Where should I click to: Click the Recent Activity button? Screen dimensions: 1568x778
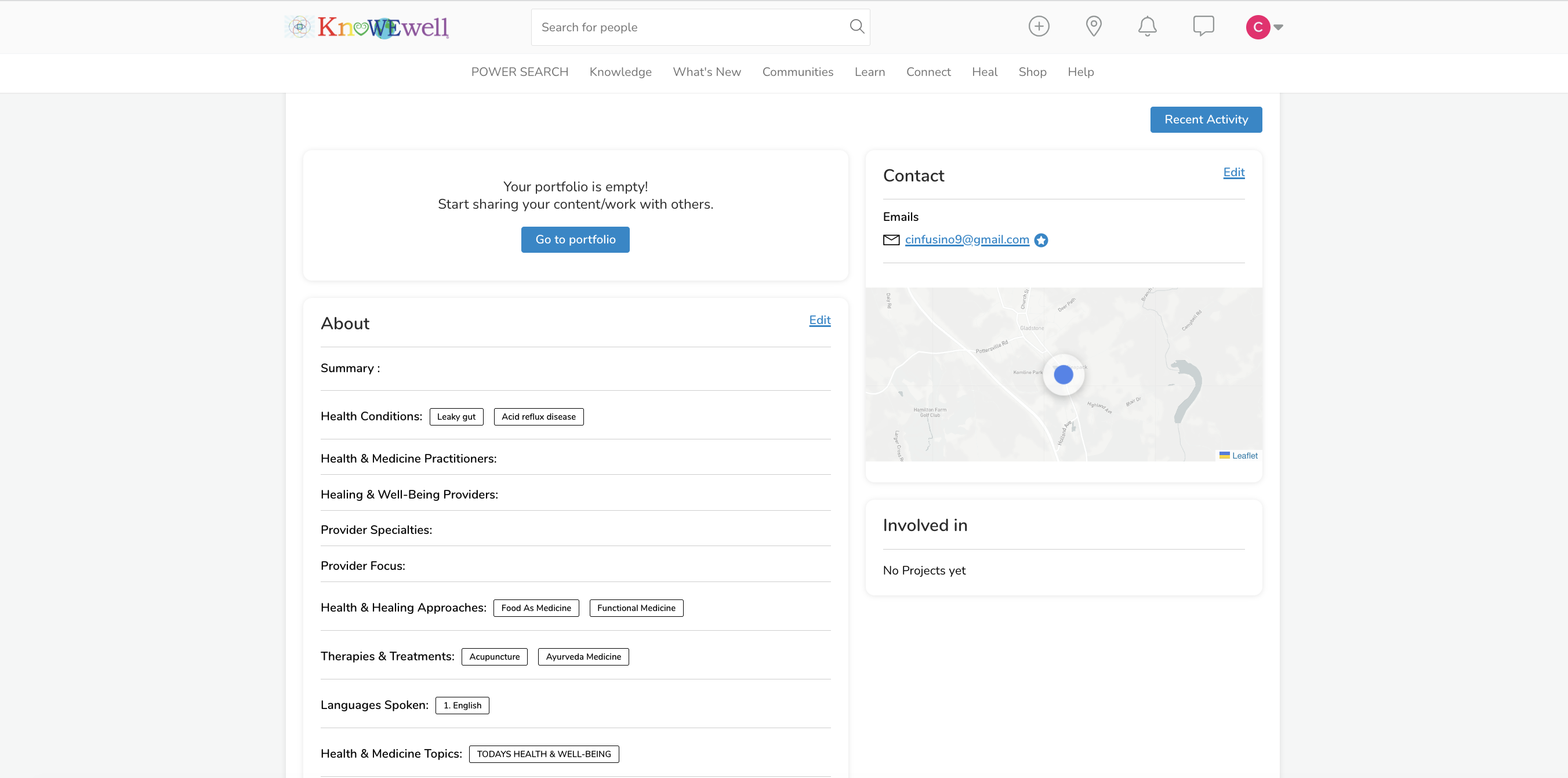[1206, 120]
